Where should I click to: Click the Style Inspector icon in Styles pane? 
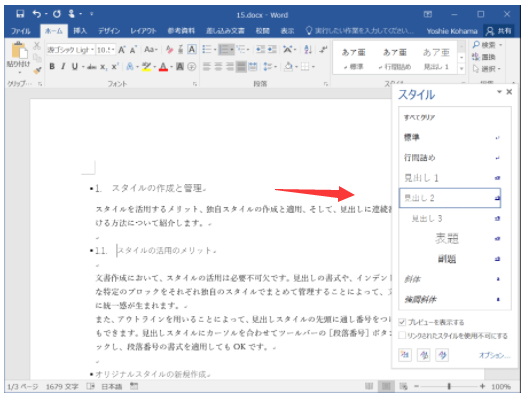pyautogui.click(x=424, y=354)
